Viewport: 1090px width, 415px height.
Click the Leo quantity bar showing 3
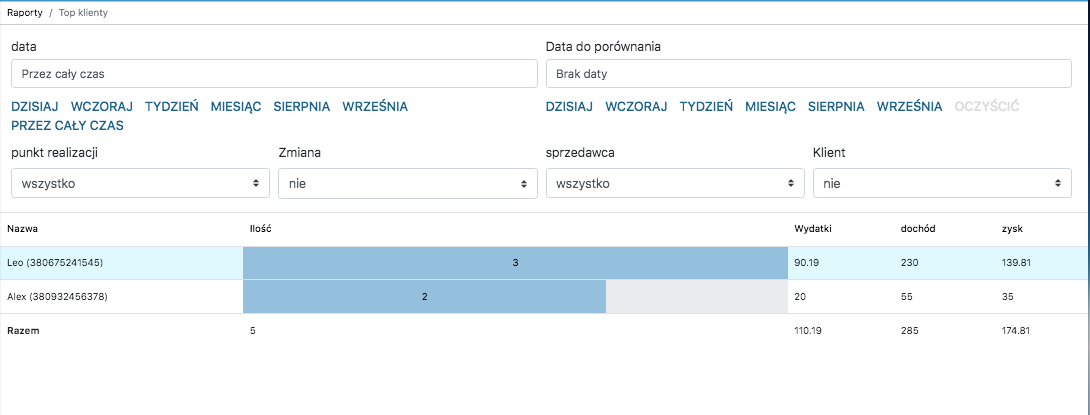click(515, 263)
